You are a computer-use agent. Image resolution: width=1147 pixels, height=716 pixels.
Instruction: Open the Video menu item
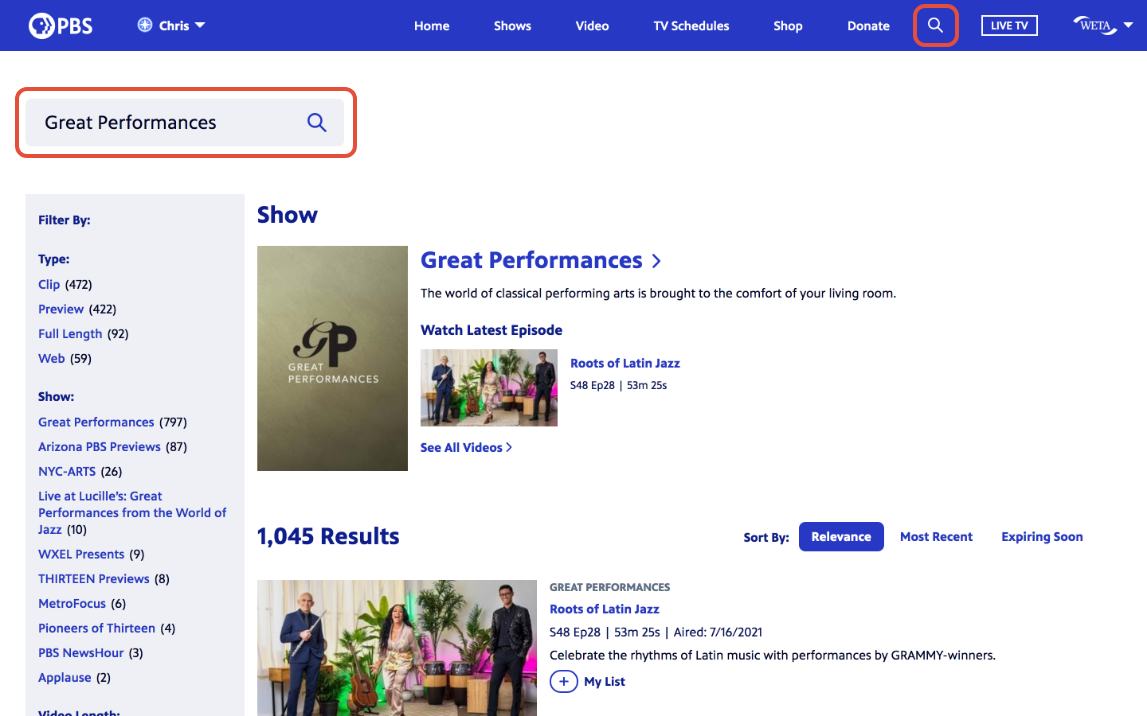(x=592, y=26)
